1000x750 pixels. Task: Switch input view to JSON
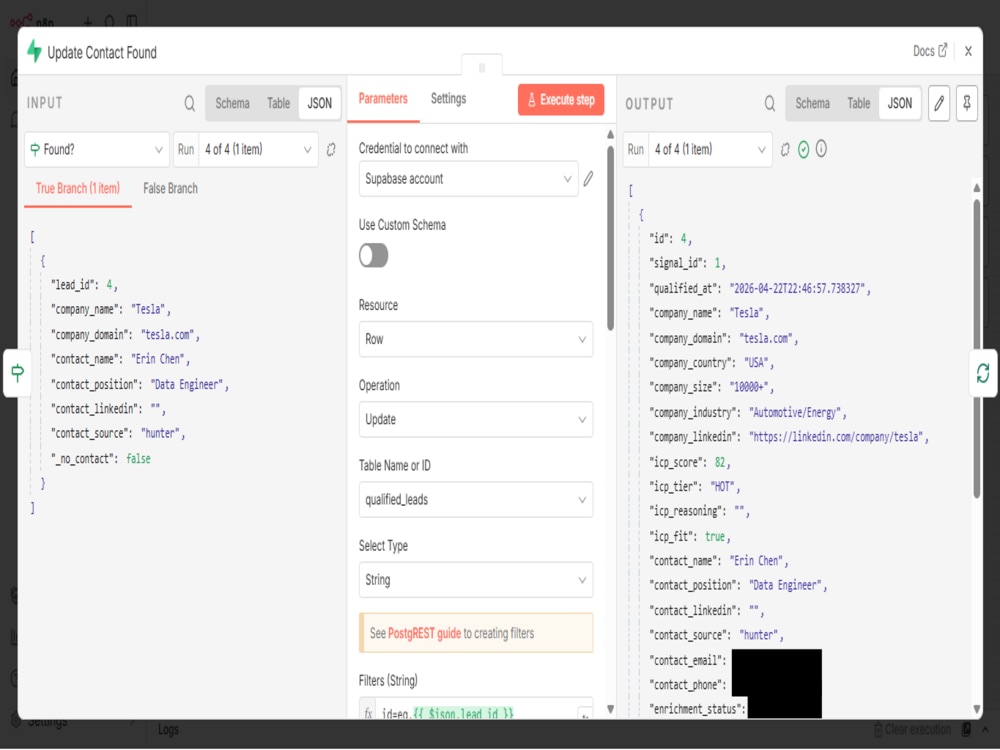click(320, 103)
